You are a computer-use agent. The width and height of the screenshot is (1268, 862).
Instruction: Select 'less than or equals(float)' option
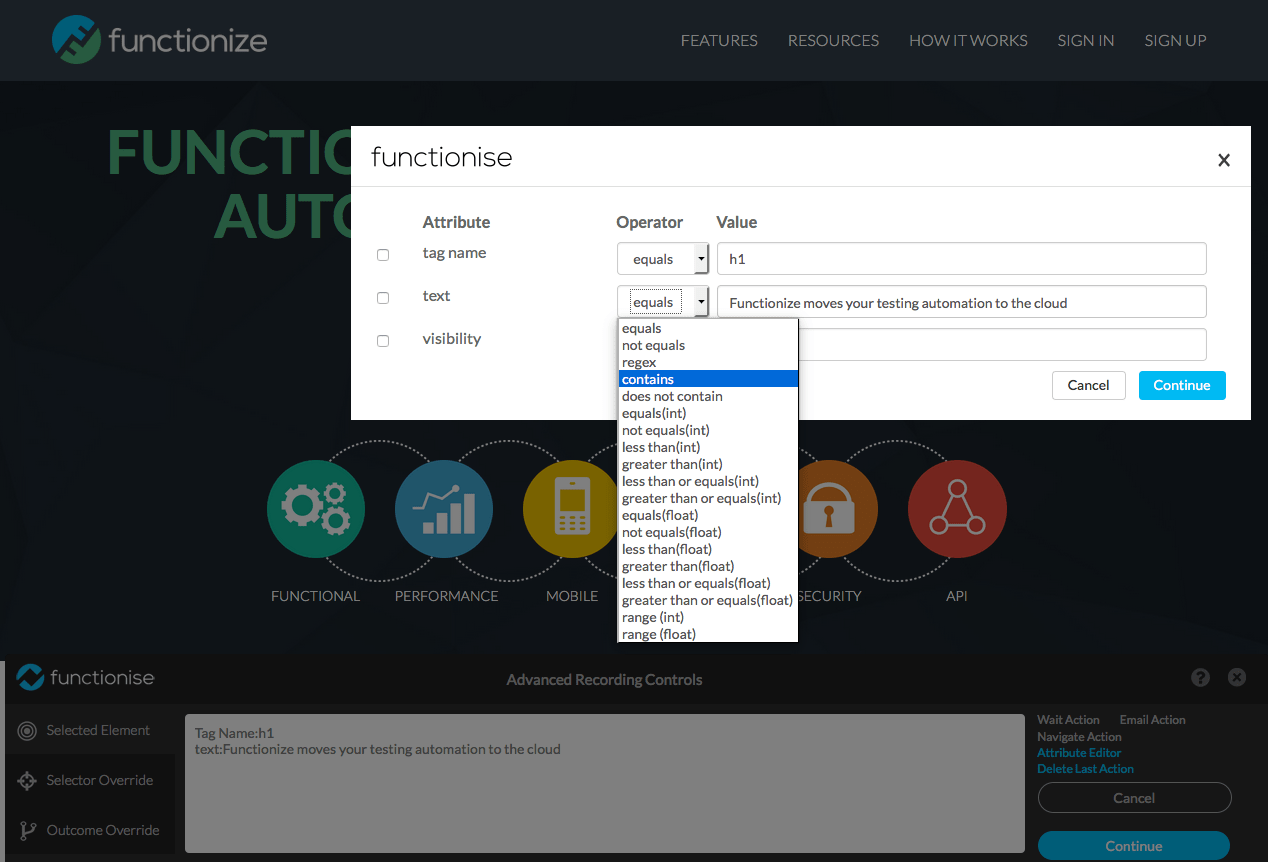tap(708, 583)
